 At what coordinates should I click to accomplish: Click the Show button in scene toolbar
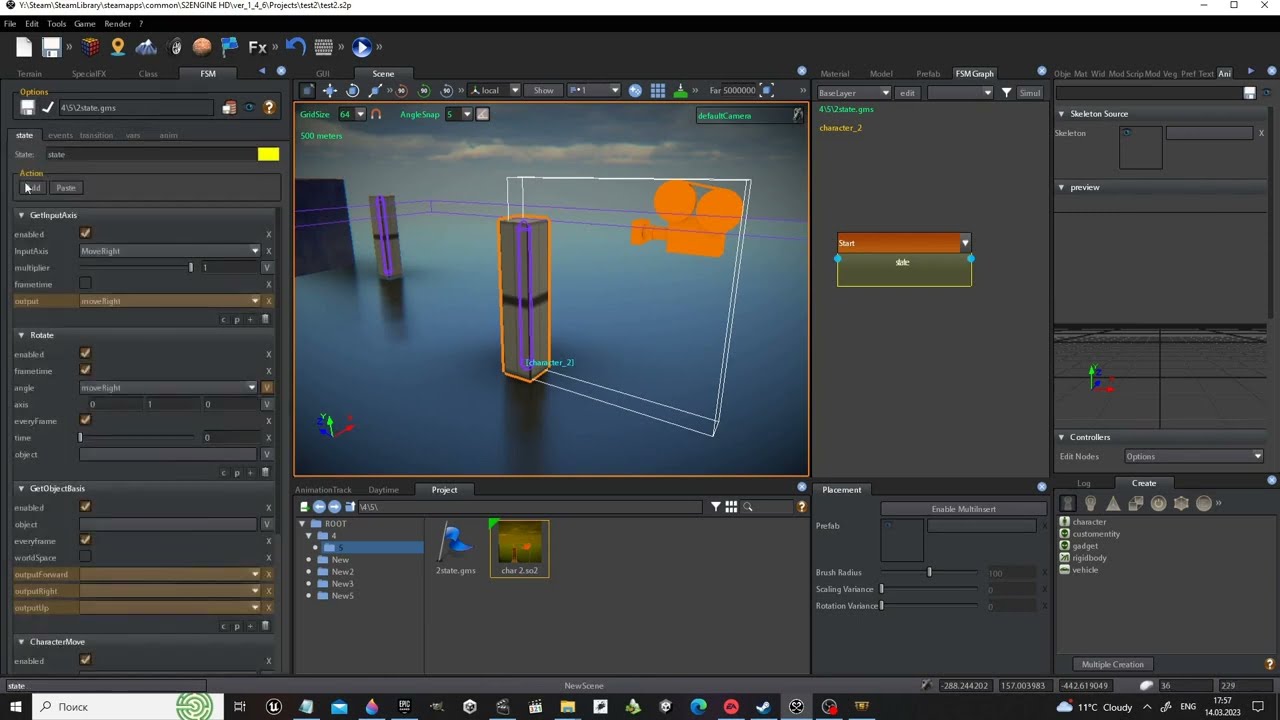coord(543,90)
